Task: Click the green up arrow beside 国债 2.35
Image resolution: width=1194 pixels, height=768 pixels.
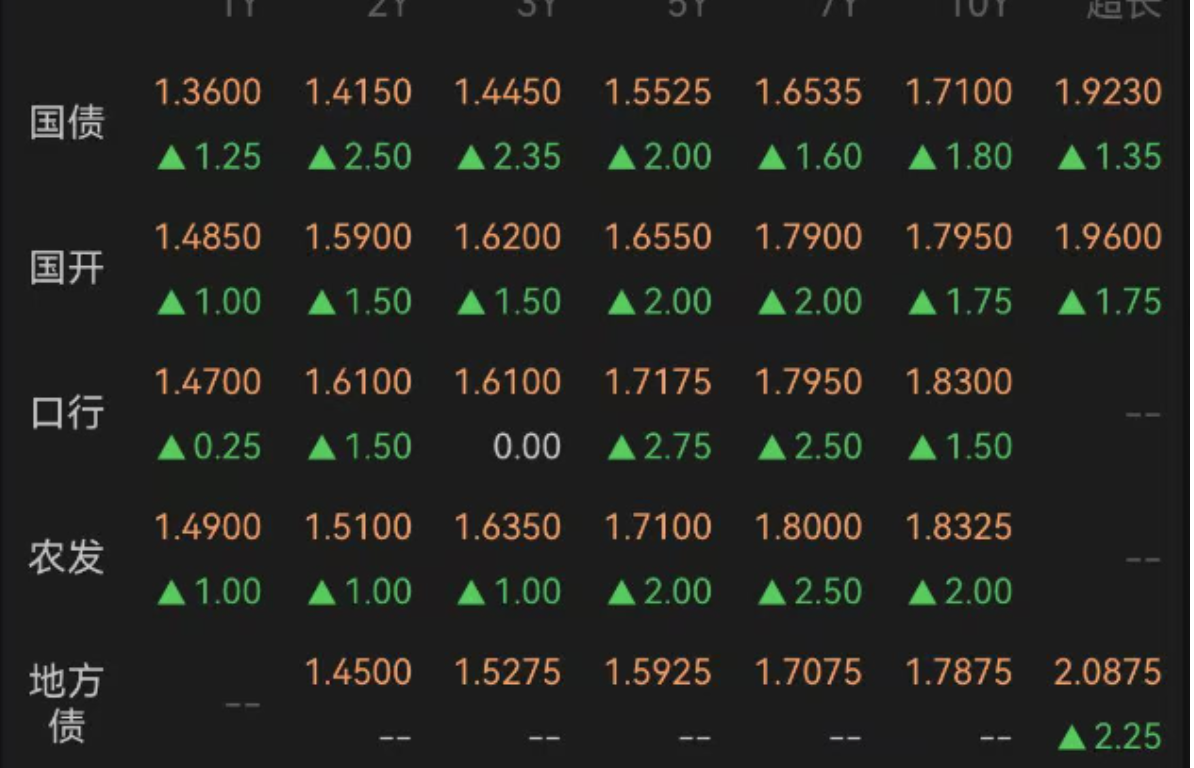Action: pyautogui.click(x=471, y=158)
